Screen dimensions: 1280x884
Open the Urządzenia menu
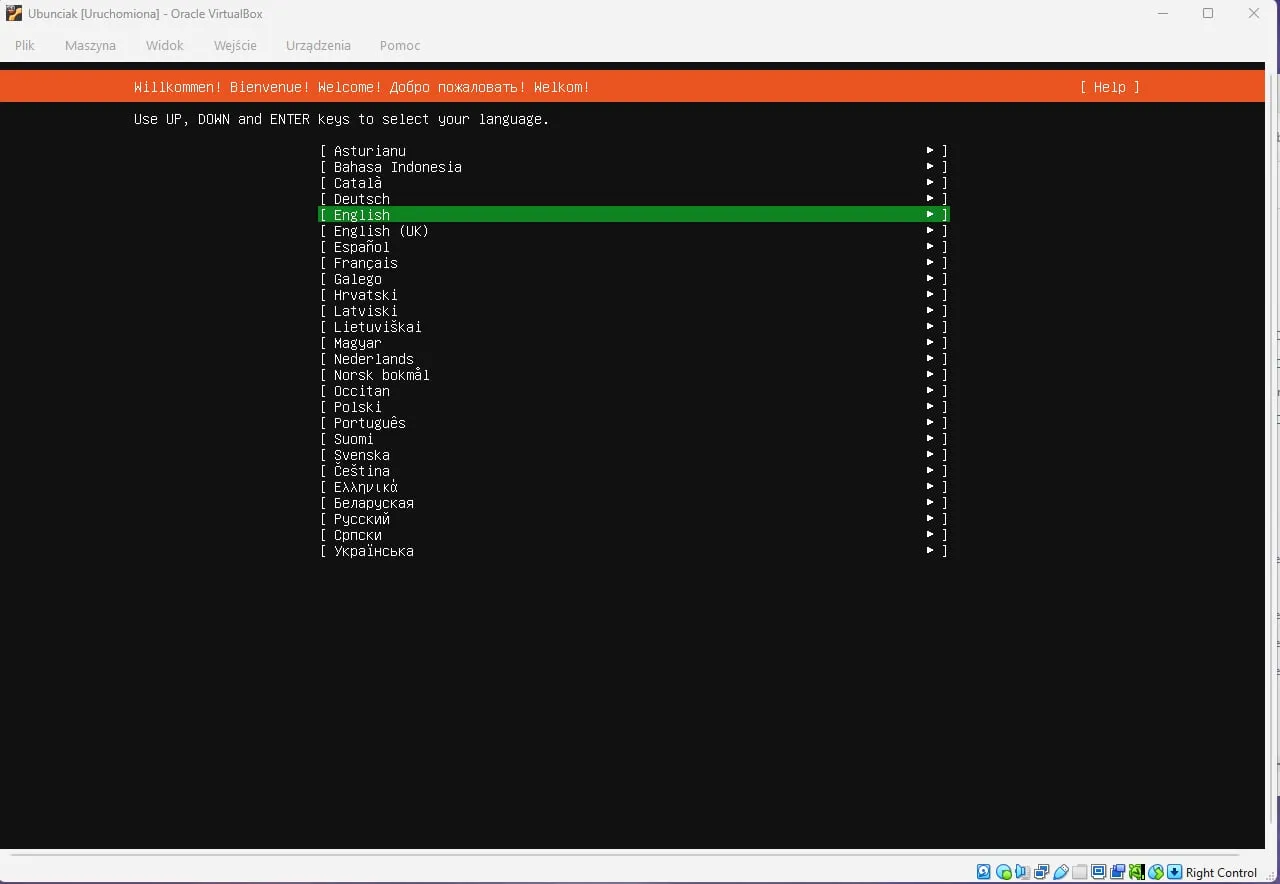coord(318,45)
